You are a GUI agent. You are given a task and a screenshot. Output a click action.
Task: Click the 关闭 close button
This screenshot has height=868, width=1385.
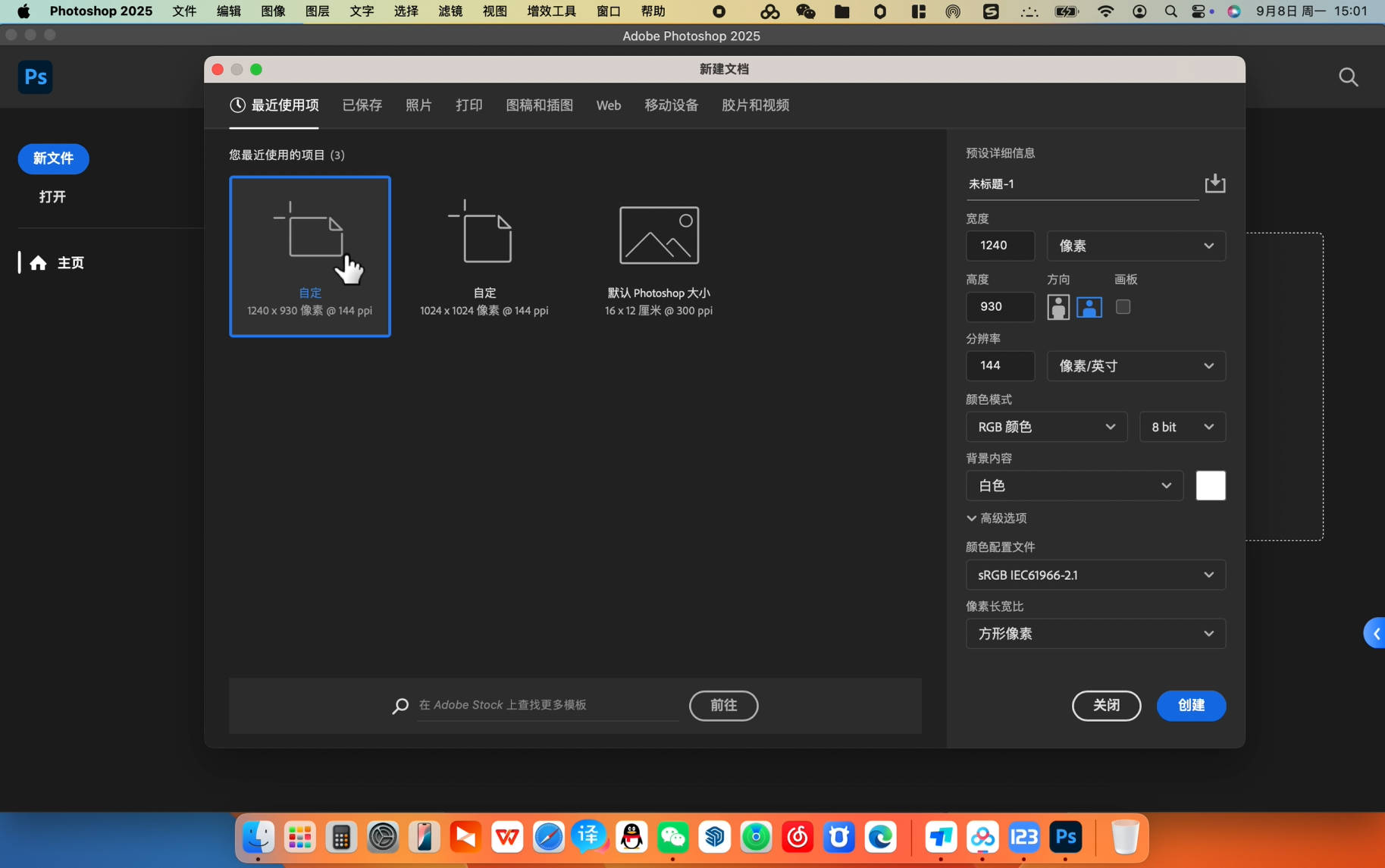1106,705
